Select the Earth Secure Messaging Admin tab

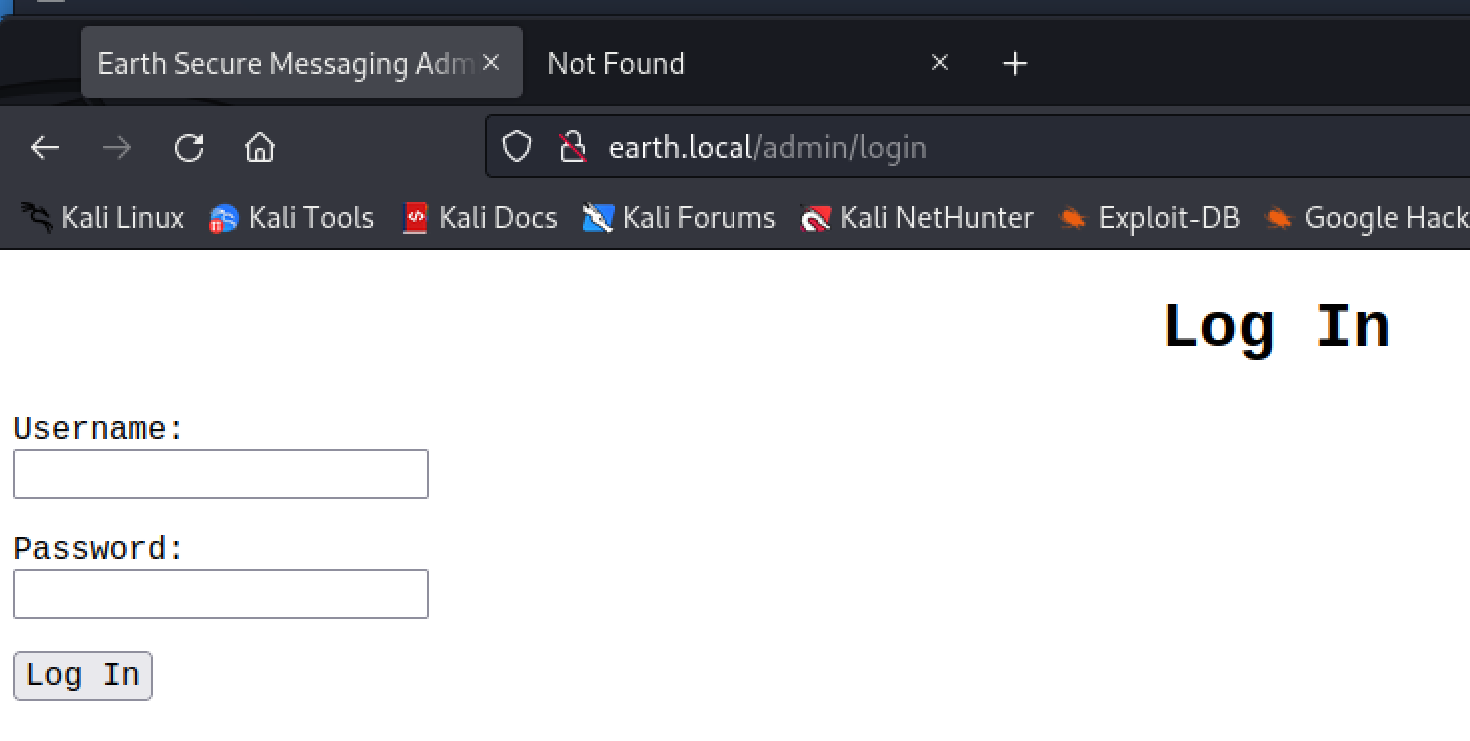(x=285, y=64)
